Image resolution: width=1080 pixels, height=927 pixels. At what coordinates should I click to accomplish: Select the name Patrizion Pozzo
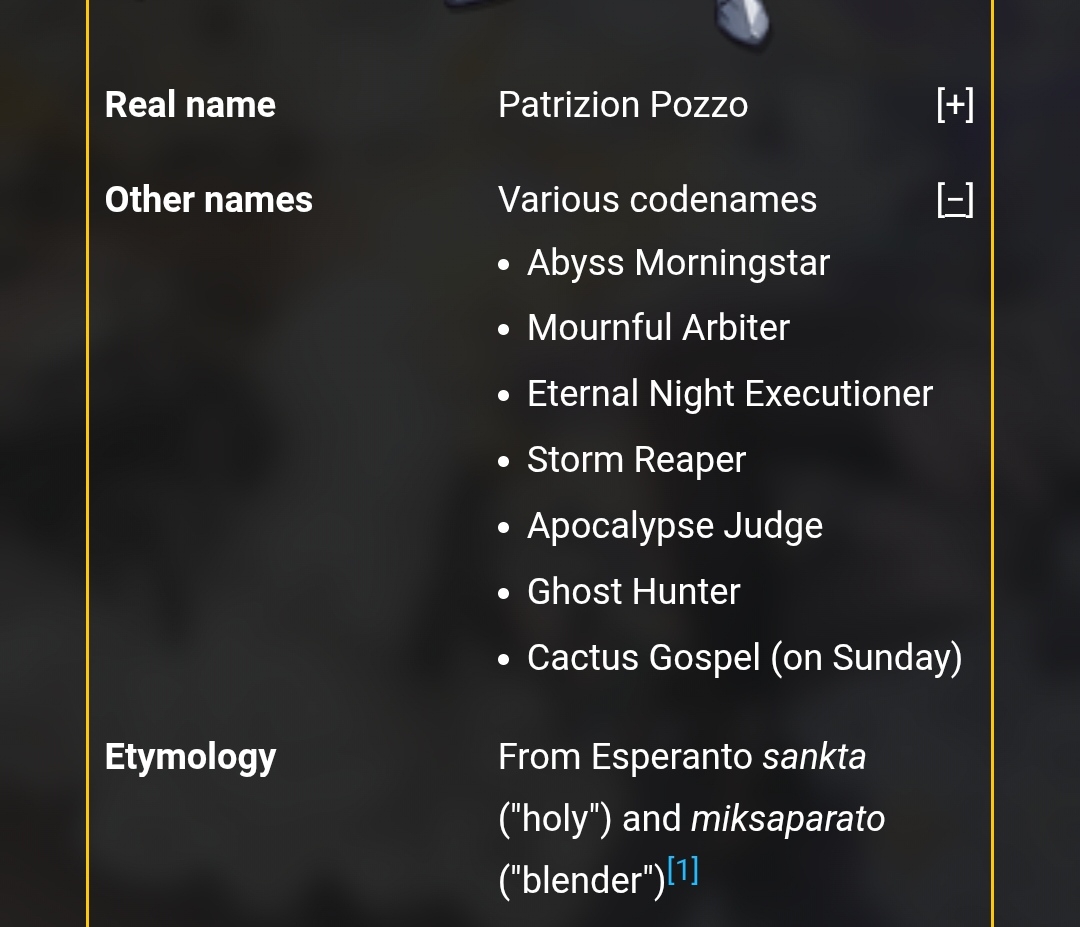tap(623, 105)
